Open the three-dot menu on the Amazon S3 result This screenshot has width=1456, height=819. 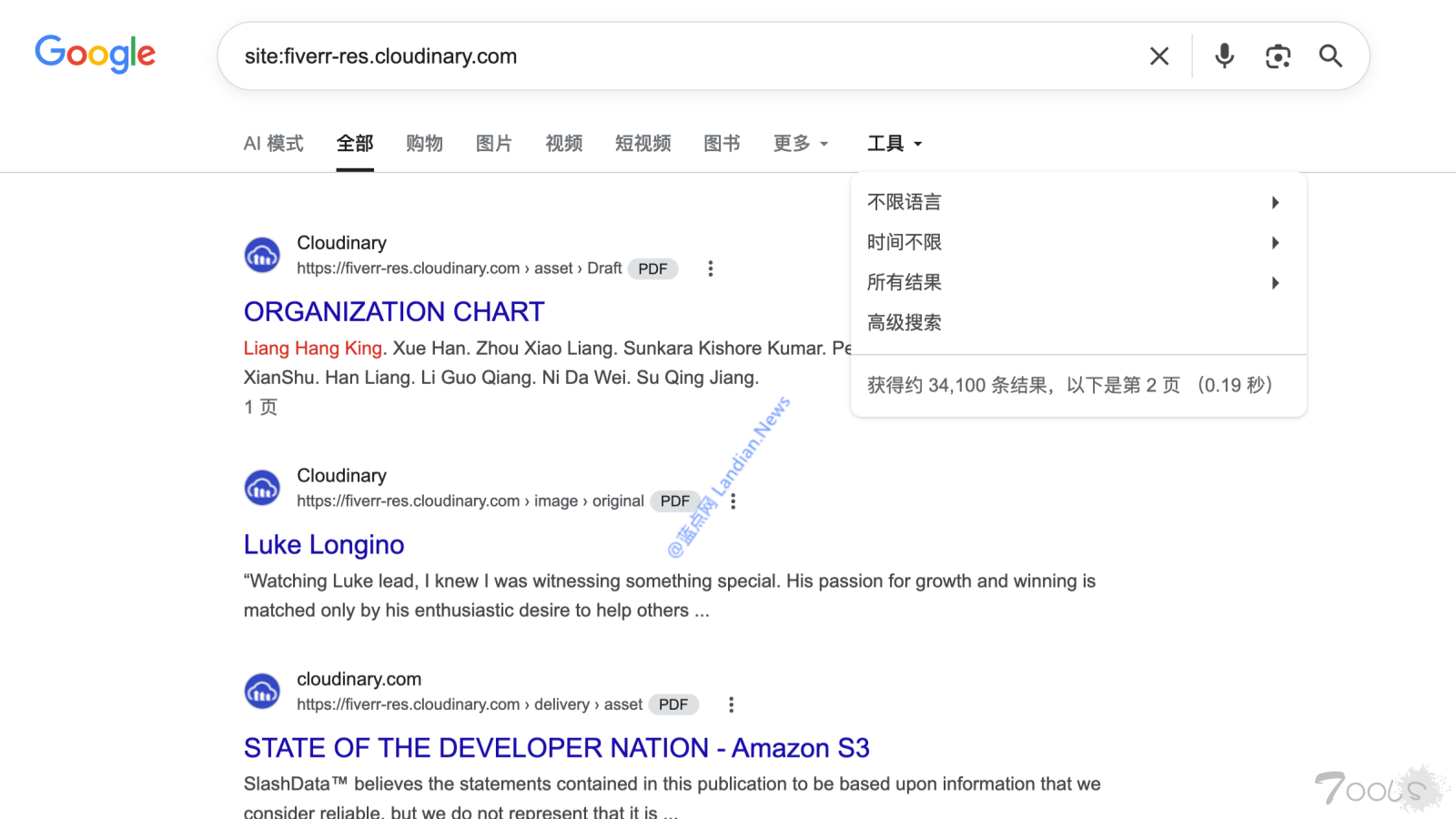tap(731, 703)
